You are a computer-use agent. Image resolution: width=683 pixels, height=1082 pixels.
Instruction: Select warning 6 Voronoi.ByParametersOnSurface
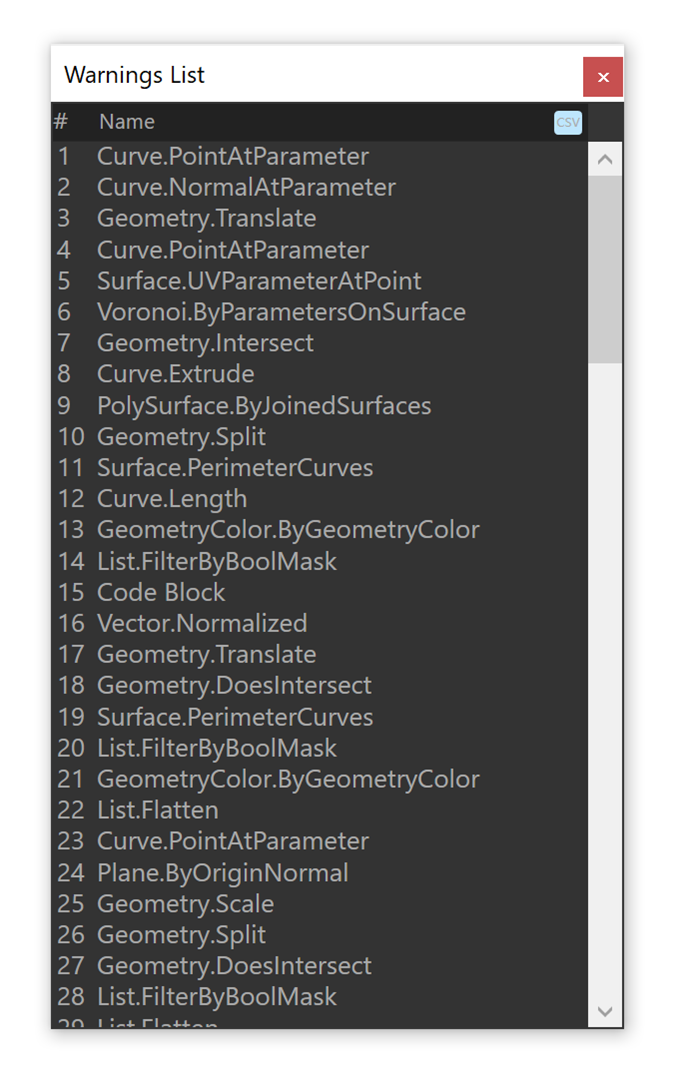281,312
